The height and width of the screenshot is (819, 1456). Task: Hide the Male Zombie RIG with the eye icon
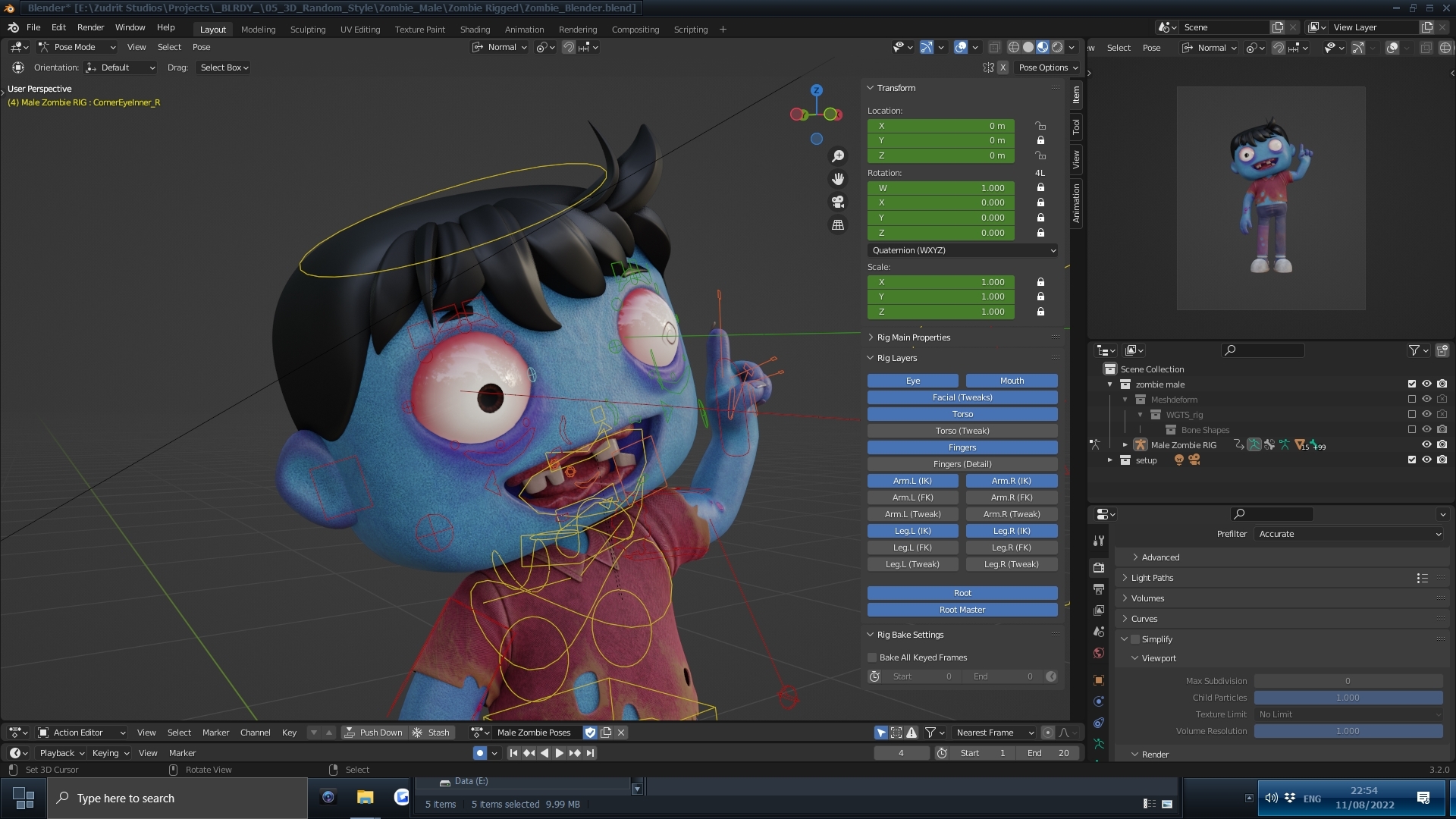coord(1426,445)
